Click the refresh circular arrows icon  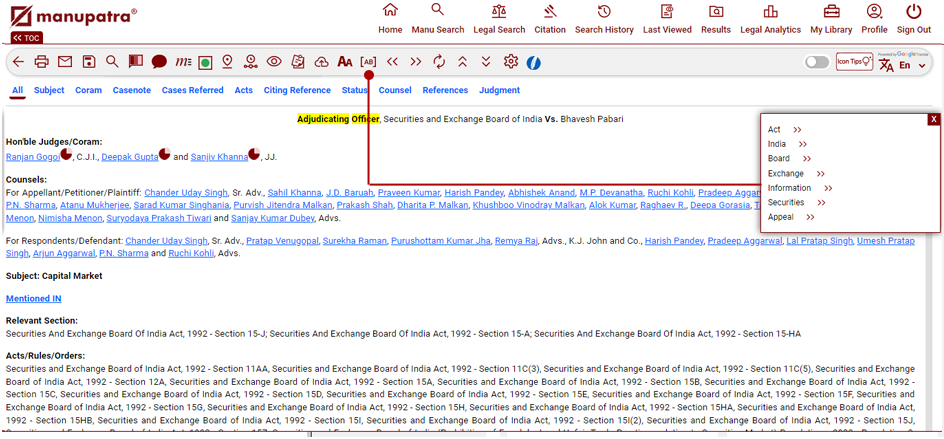[439, 62]
